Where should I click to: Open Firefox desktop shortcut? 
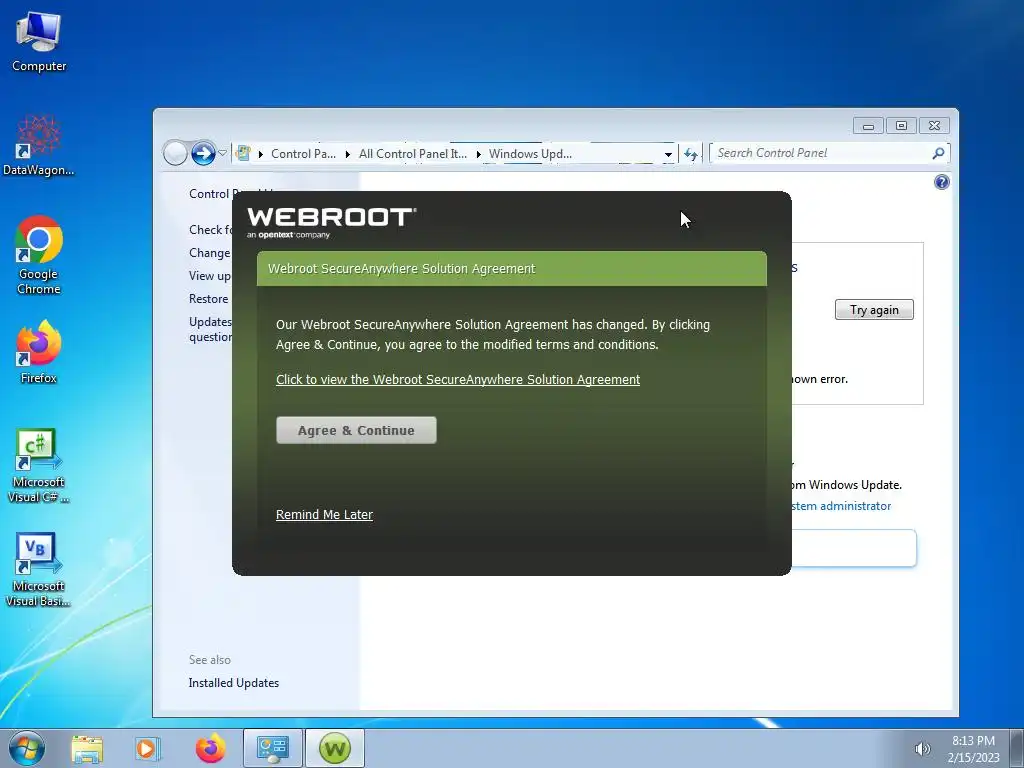click(39, 352)
